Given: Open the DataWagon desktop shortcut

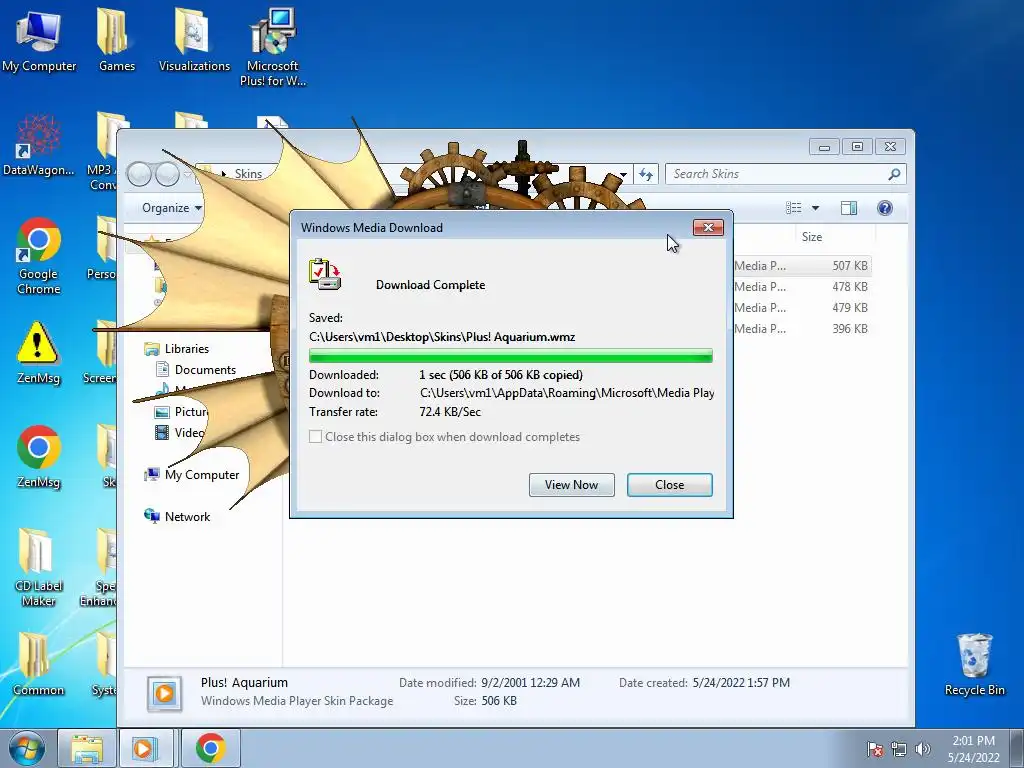Looking at the screenshot, I should click(39, 145).
